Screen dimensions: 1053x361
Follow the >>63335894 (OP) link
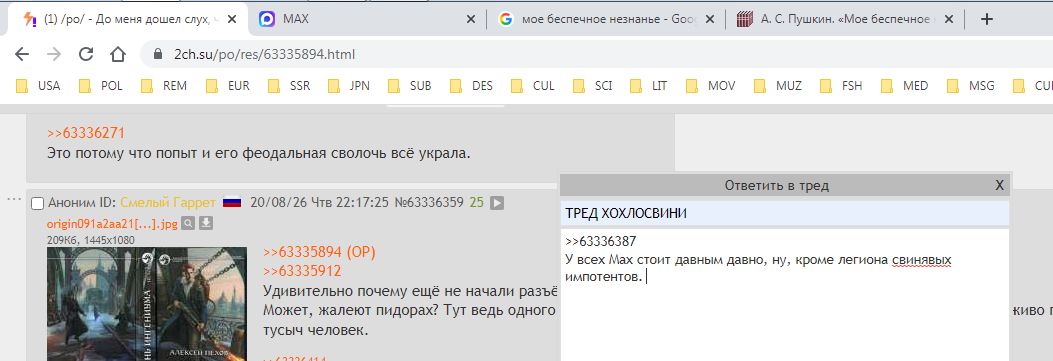tap(320, 252)
